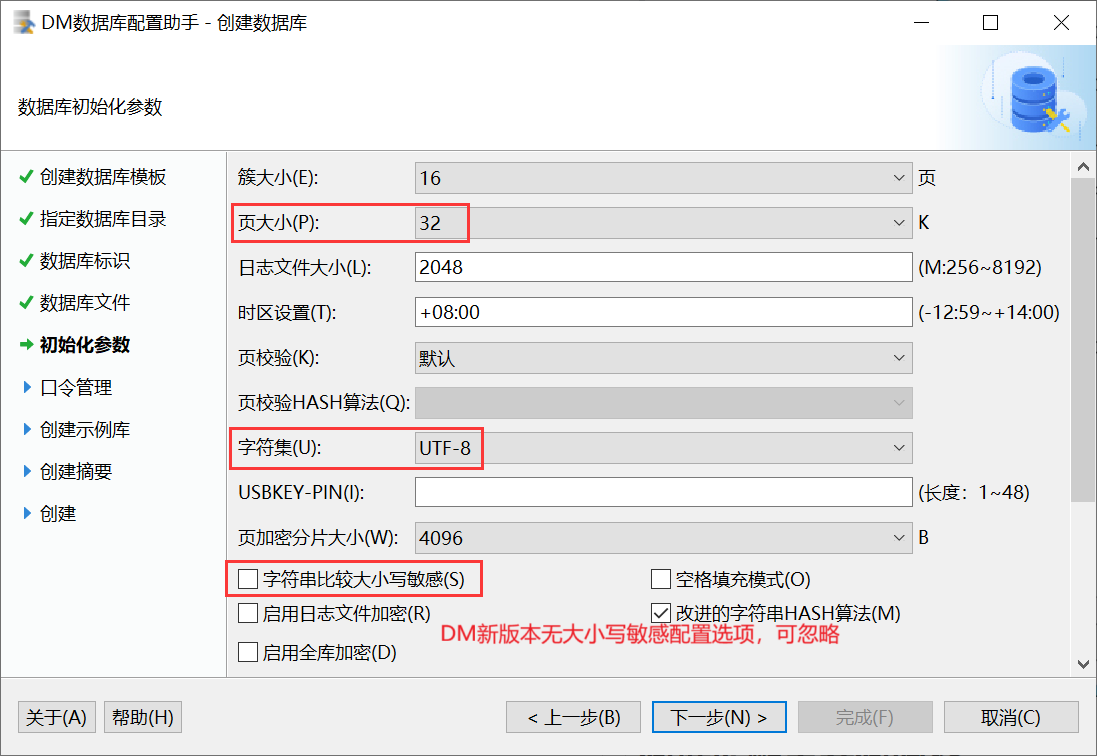Go back with 上一步(B) button
1097x756 pixels.
(x=573, y=717)
